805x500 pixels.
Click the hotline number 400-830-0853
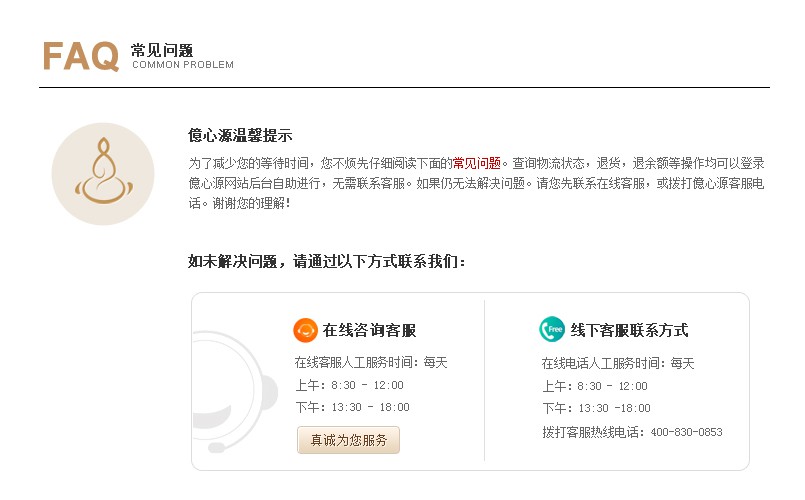point(686,432)
